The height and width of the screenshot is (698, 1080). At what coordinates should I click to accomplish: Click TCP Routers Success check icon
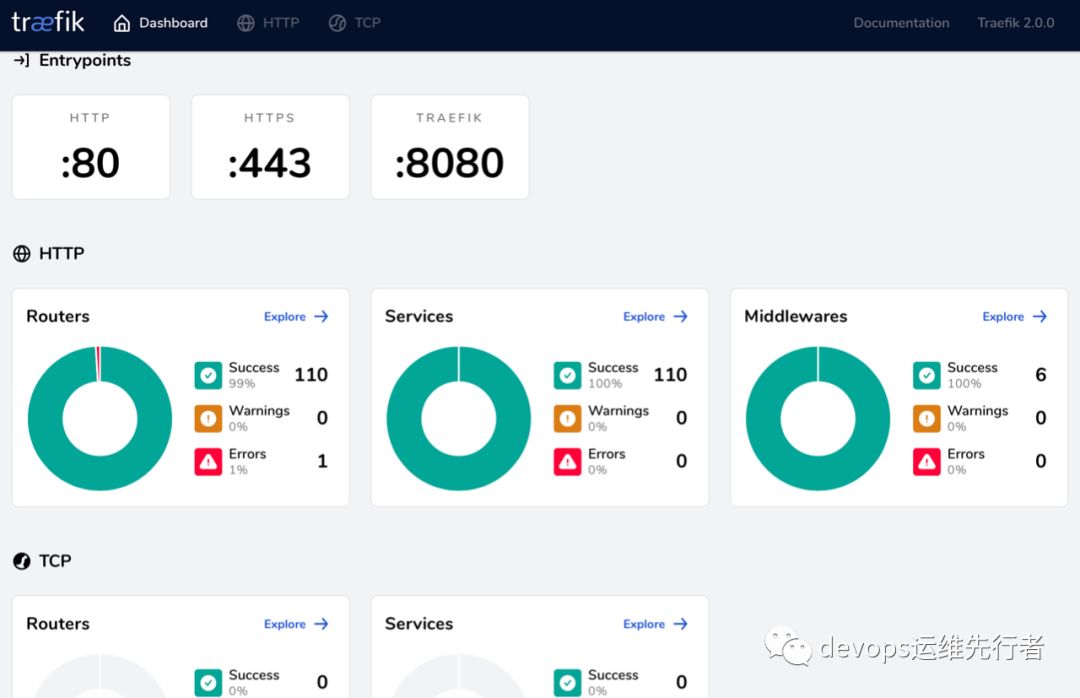pyautogui.click(x=208, y=683)
